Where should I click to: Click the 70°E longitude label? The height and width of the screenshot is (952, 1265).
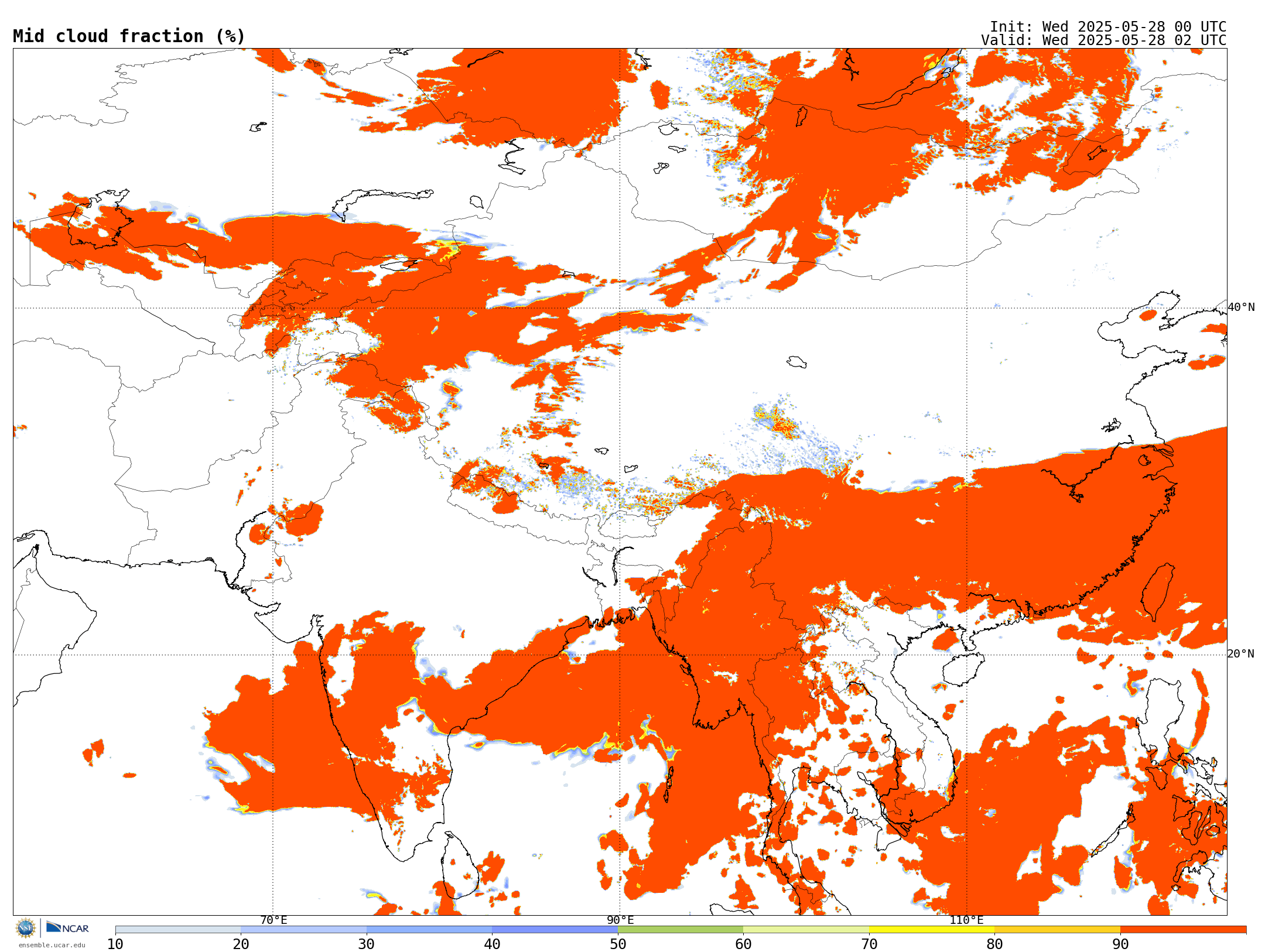coord(273,920)
